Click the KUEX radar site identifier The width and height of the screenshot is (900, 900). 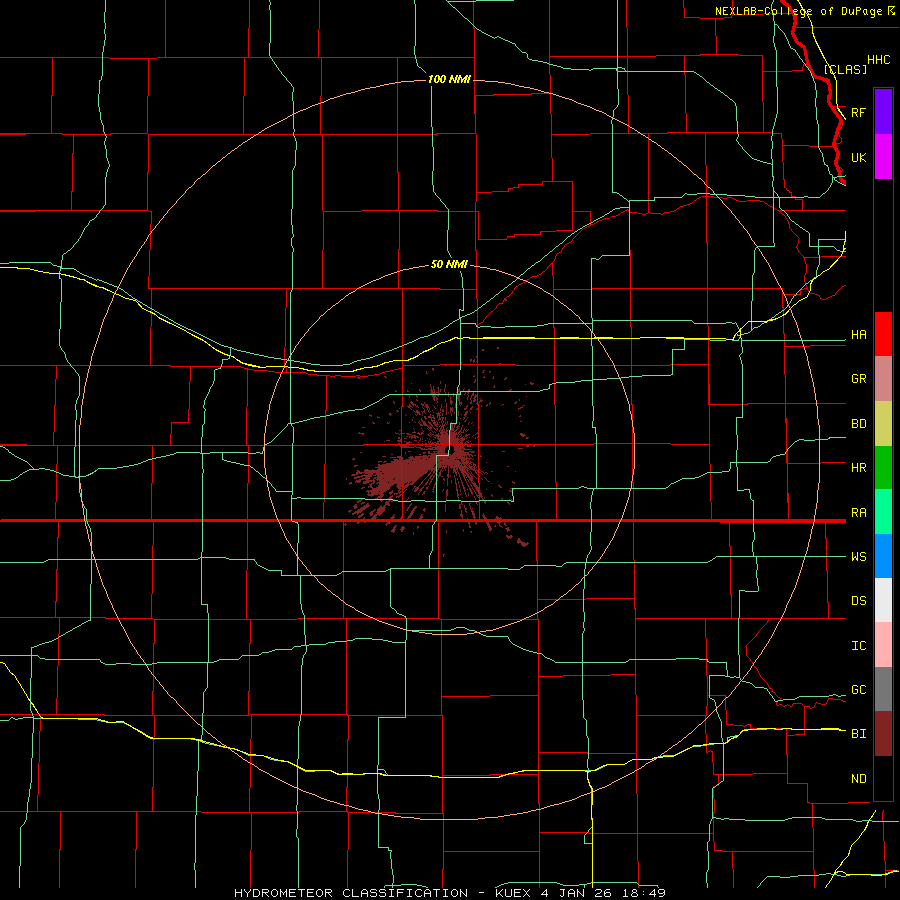pyautogui.click(x=513, y=893)
